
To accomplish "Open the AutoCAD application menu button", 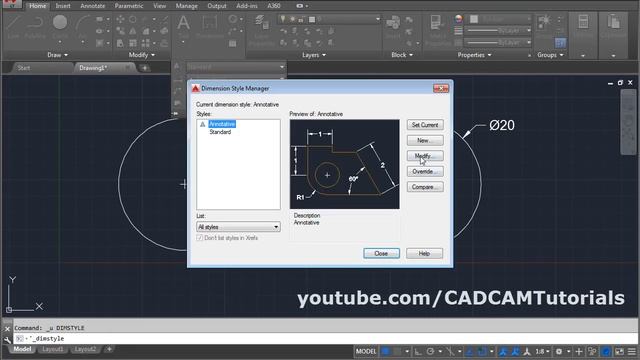I will click(11, 4).
